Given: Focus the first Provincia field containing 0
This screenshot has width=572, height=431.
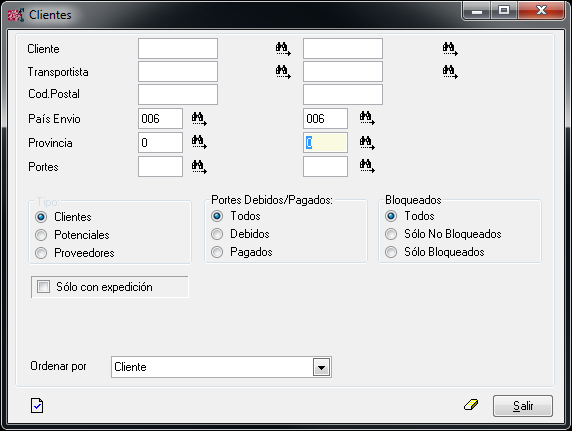Looking at the screenshot, I should pyautogui.click(x=161, y=143).
